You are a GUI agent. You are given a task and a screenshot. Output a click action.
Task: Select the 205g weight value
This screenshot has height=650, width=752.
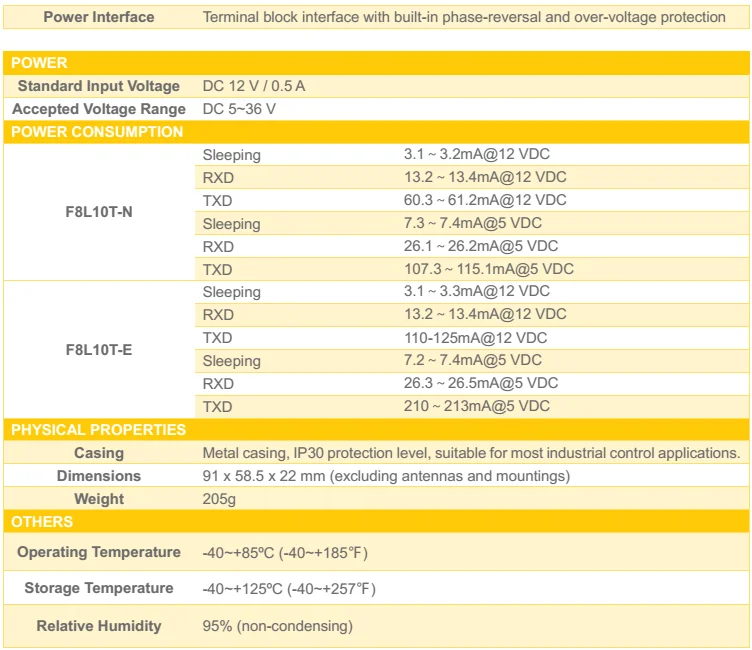(219, 499)
